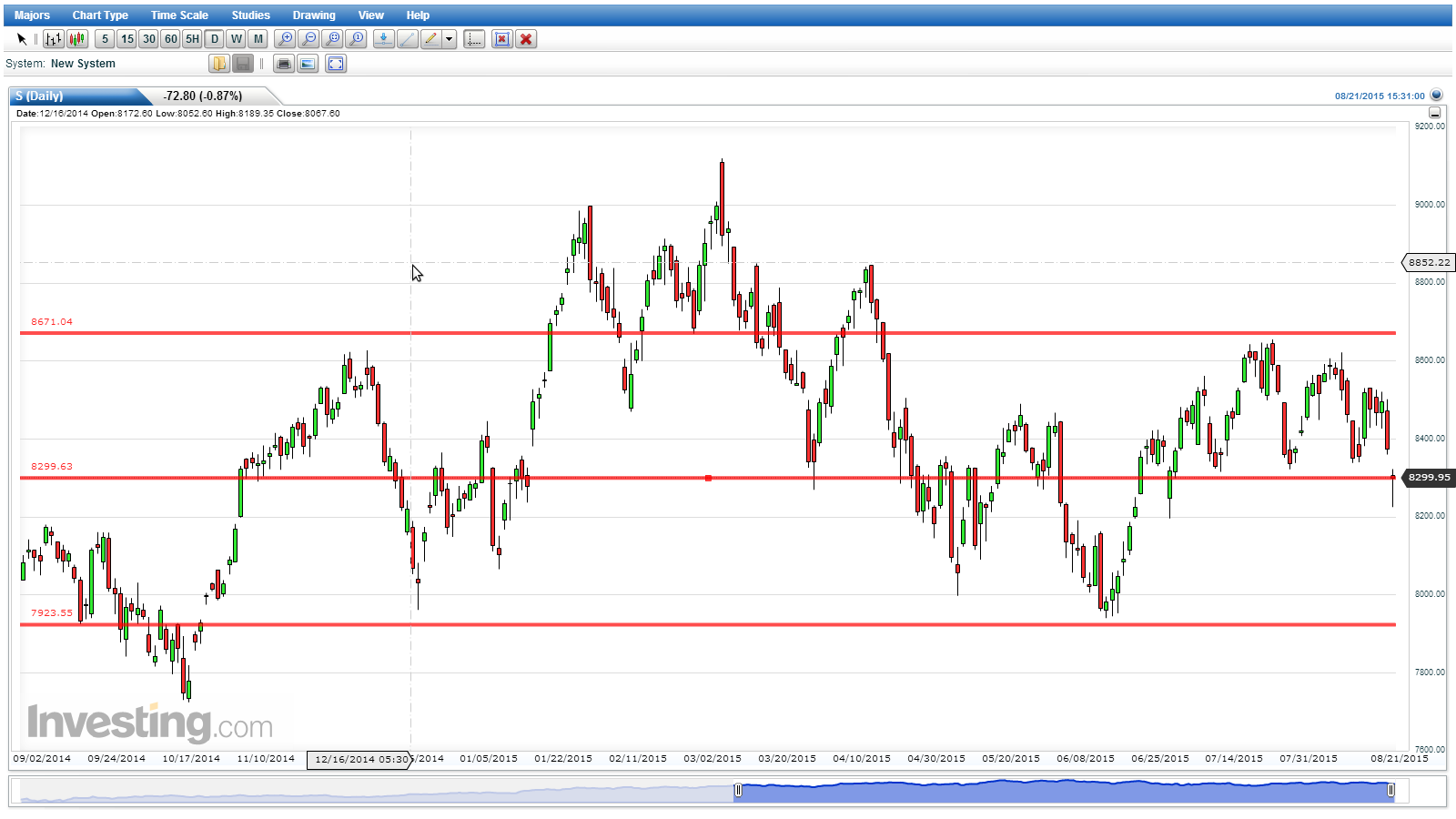Open the View menu
1456x819 pixels.
(x=370, y=15)
